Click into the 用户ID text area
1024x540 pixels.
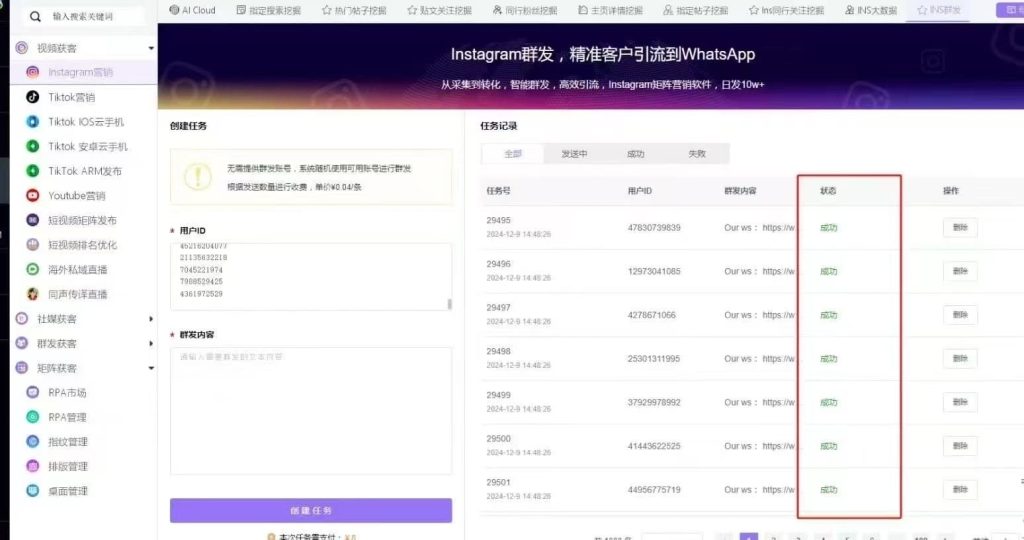tap(311, 277)
